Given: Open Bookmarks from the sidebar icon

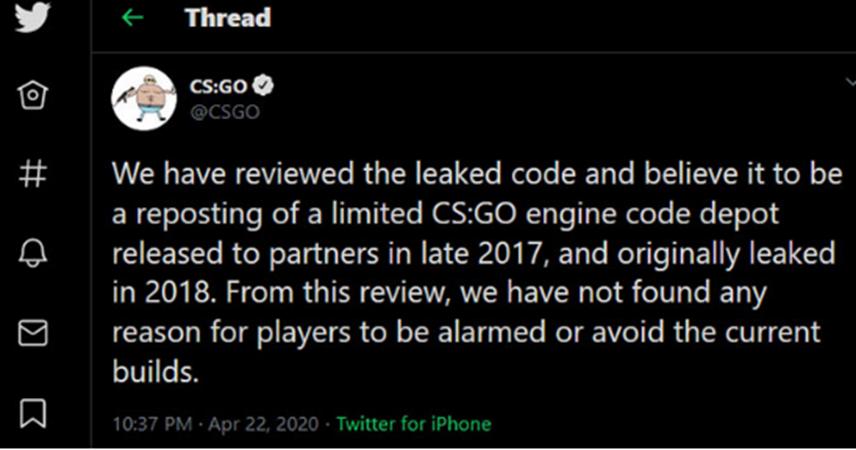Looking at the screenshot, I should [35, 411].
